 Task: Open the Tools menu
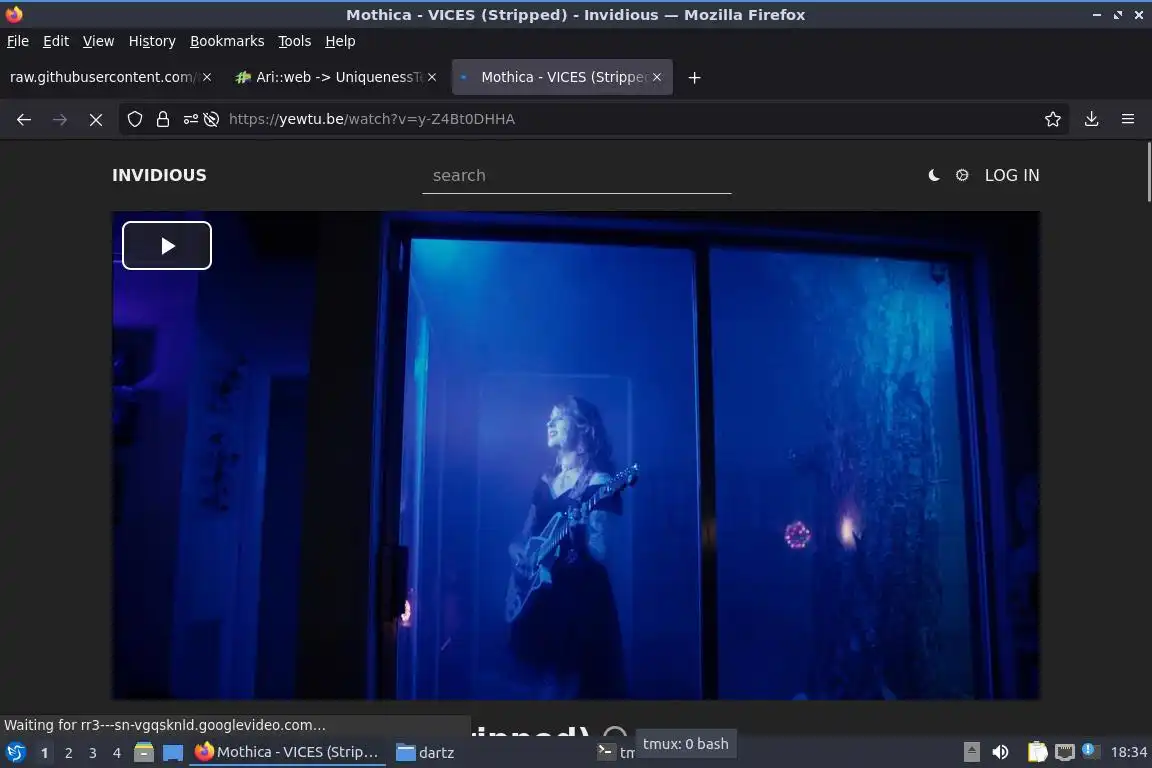295,41
